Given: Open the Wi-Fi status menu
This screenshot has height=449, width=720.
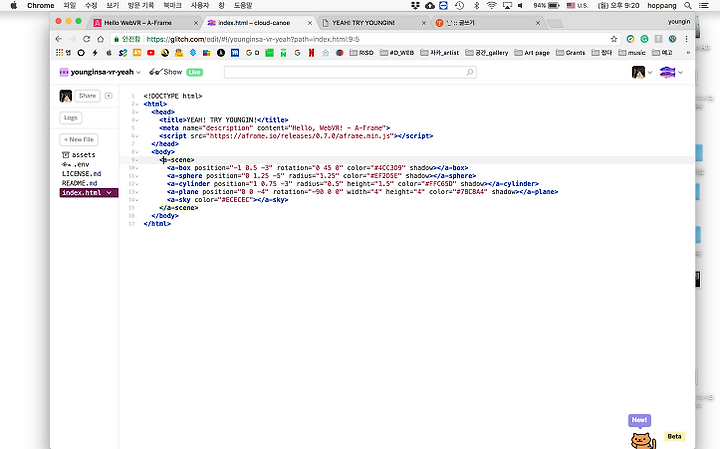Looking at the screenshot, I should (492, 6).
